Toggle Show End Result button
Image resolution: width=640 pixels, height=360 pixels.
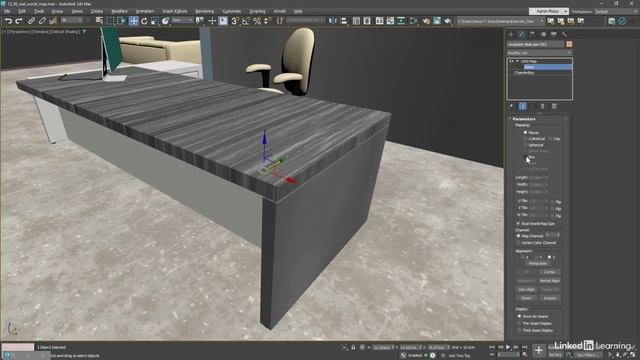click(x=522, y=106)
